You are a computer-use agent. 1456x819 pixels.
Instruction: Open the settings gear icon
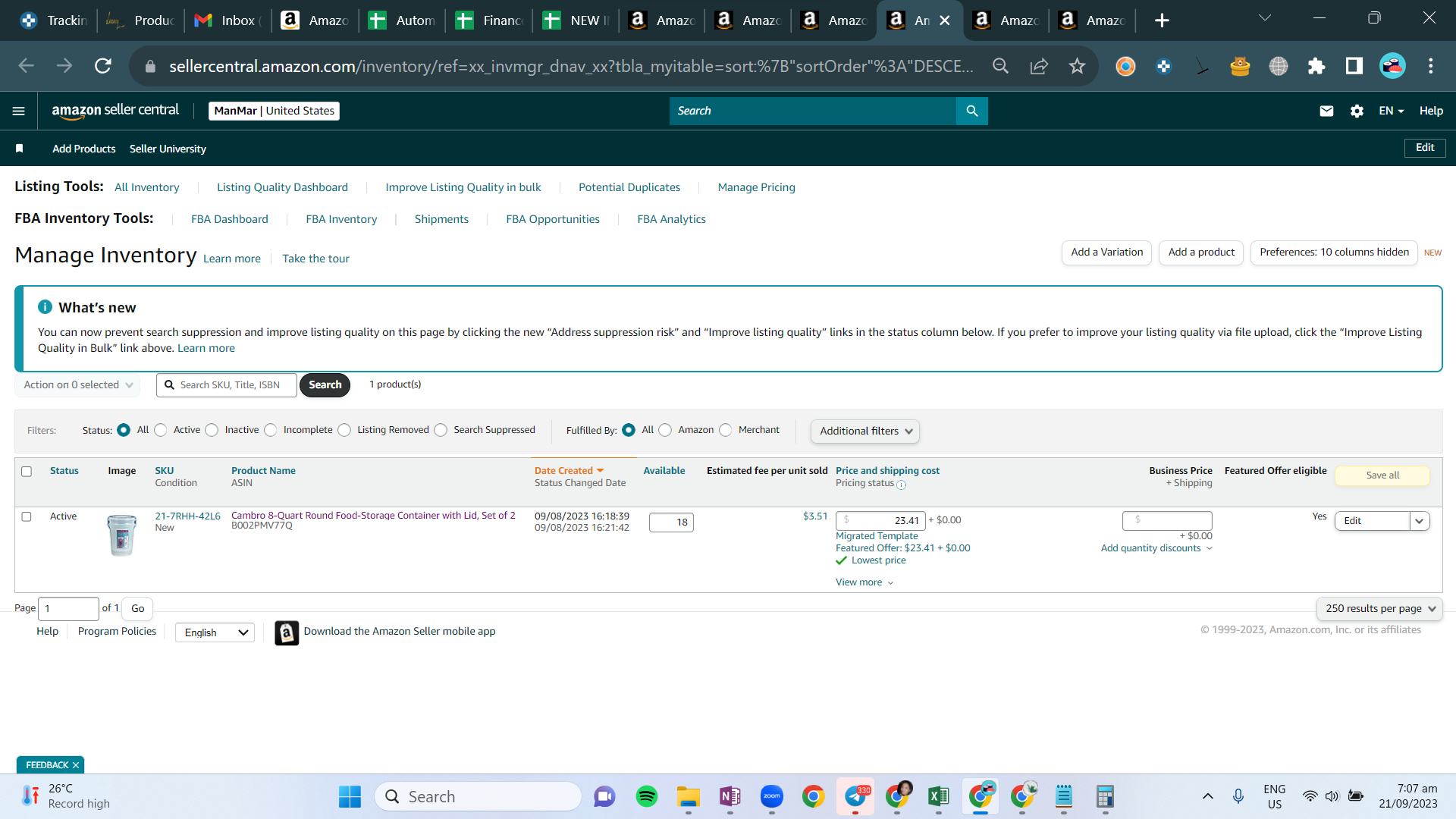pyautogui.click(x=1357, y=111)
